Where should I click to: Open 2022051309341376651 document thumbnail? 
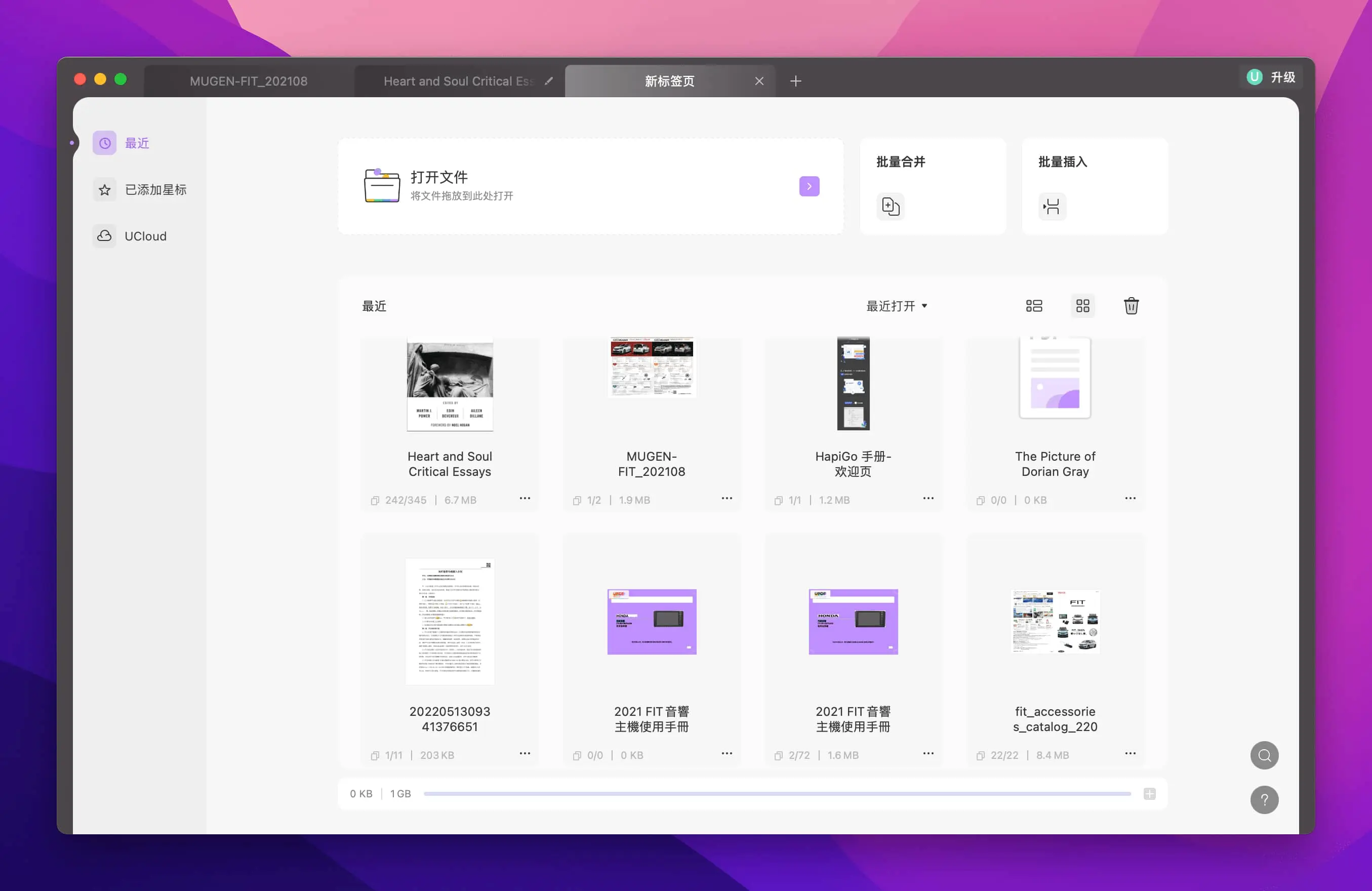pos(450,621)
